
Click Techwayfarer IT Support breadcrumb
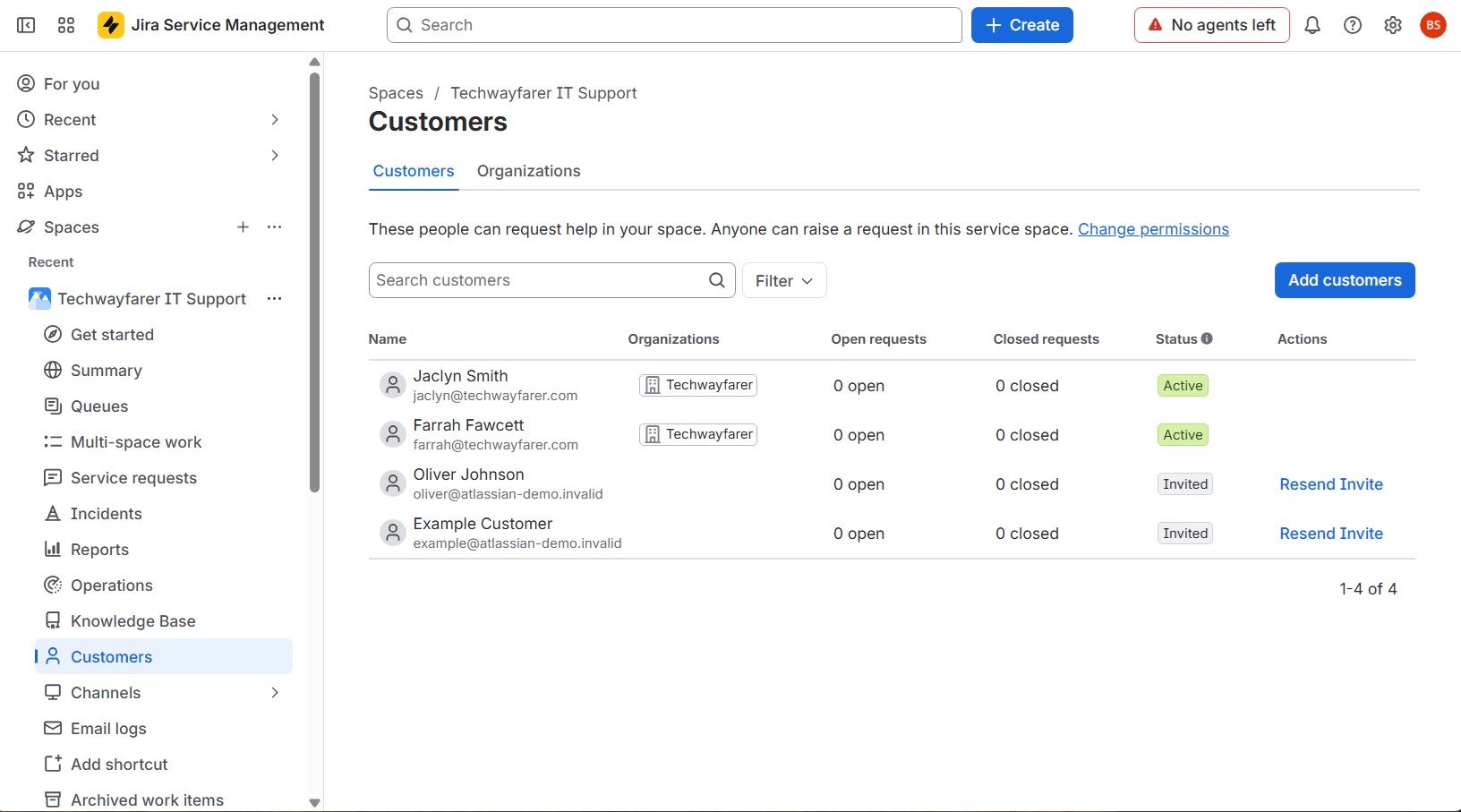coord(543,93)
